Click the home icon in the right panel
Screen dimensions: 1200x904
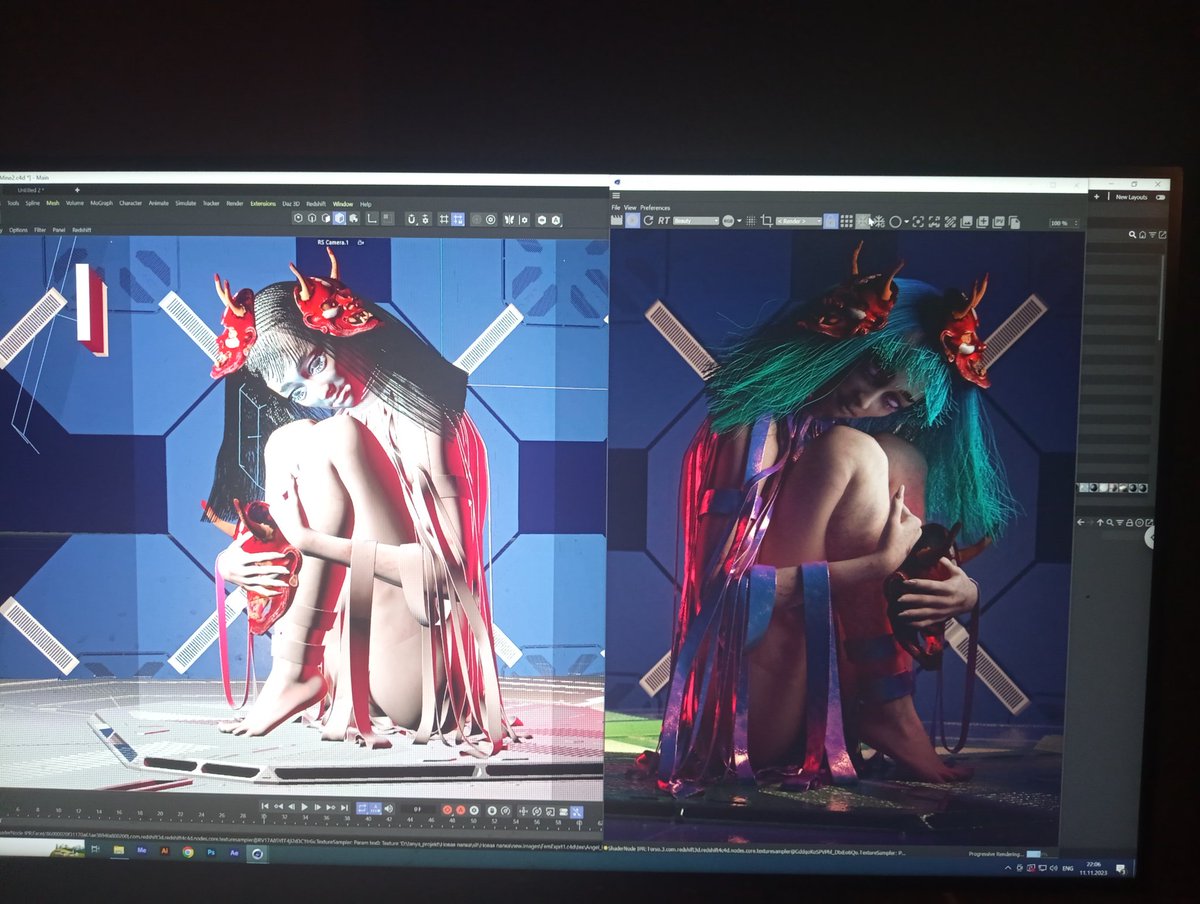click(1143, 234)
